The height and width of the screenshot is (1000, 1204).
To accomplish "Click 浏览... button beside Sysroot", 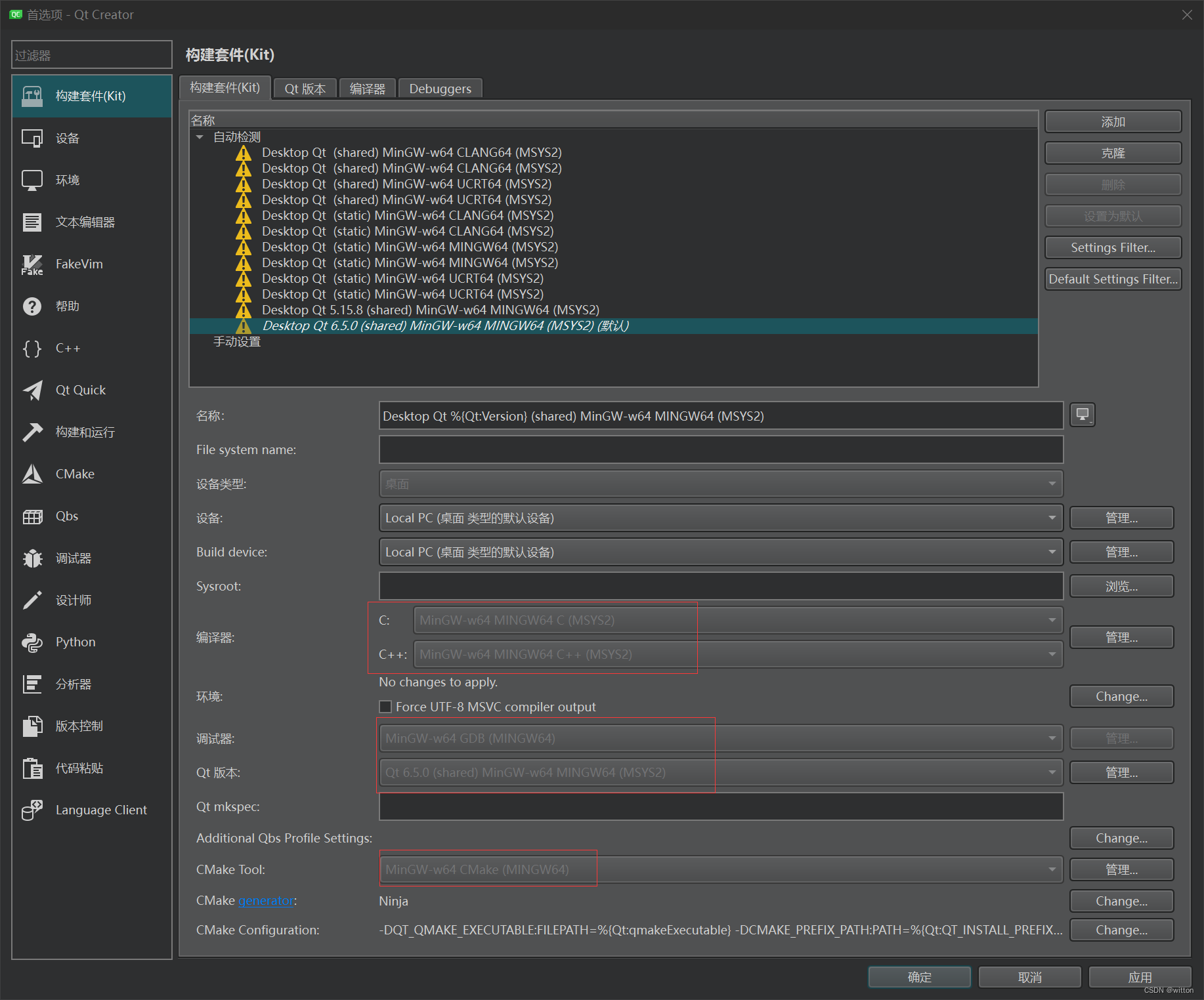I will pyautogui.click(x=1122, y=587).
